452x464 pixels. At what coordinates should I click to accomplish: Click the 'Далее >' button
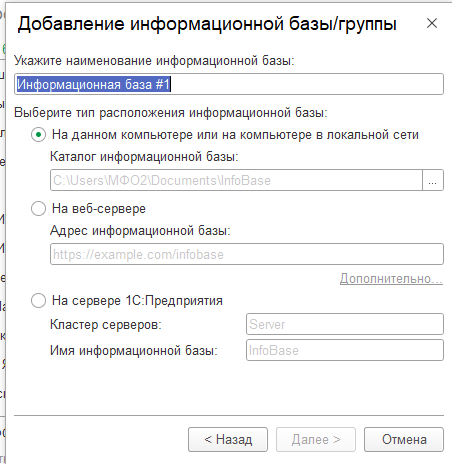click(x=316, y=440)
